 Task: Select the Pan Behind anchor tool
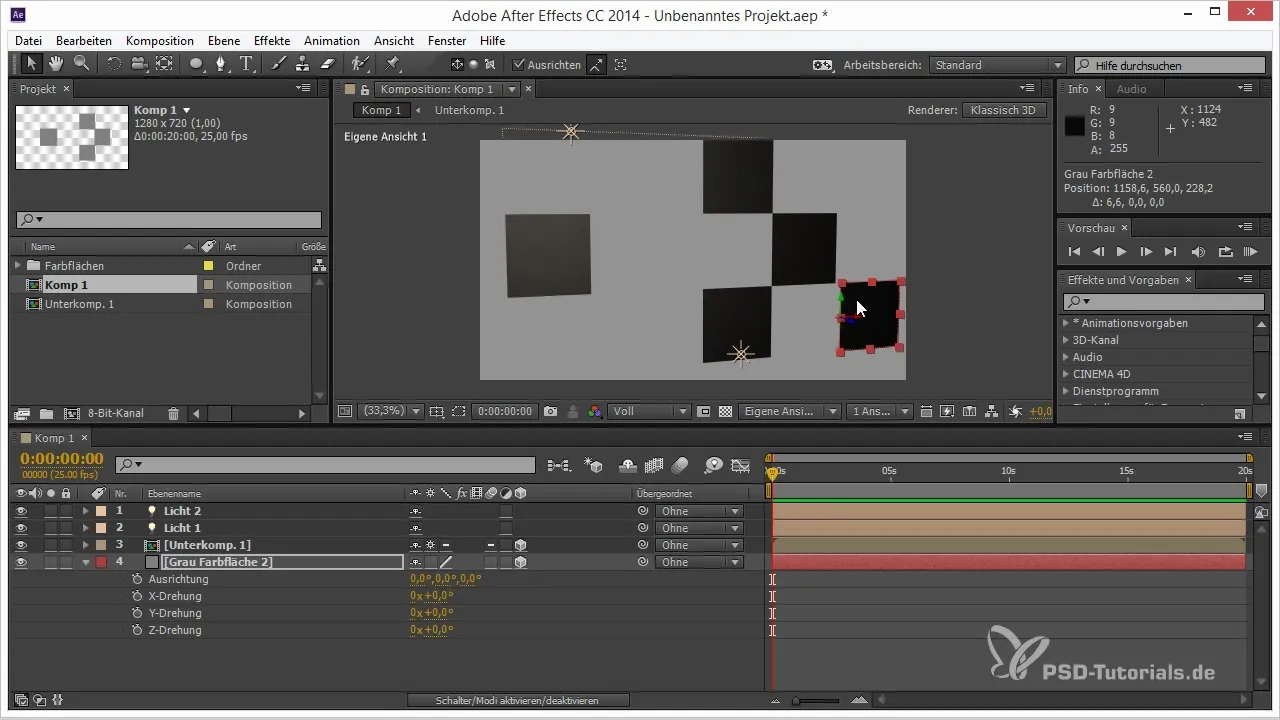click(x=163, y=64)
